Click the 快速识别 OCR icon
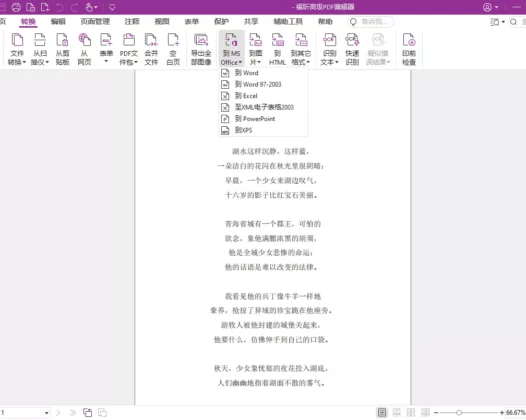Image resolution: width=526 pixels, height=420 pixels. point(352,49)
